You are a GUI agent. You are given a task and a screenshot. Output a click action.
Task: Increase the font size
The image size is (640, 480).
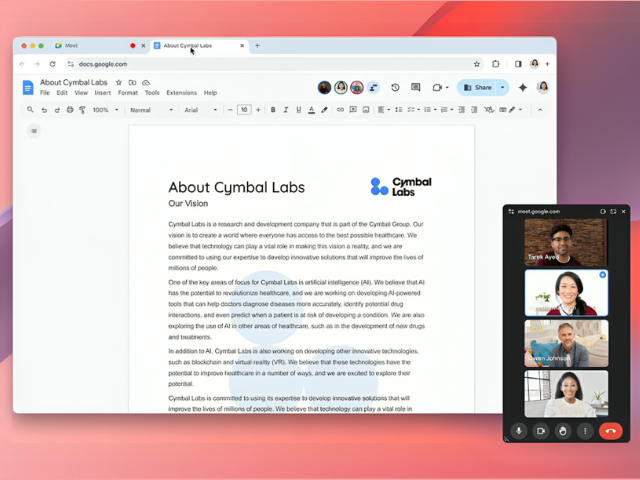click(x=258, y=110)
